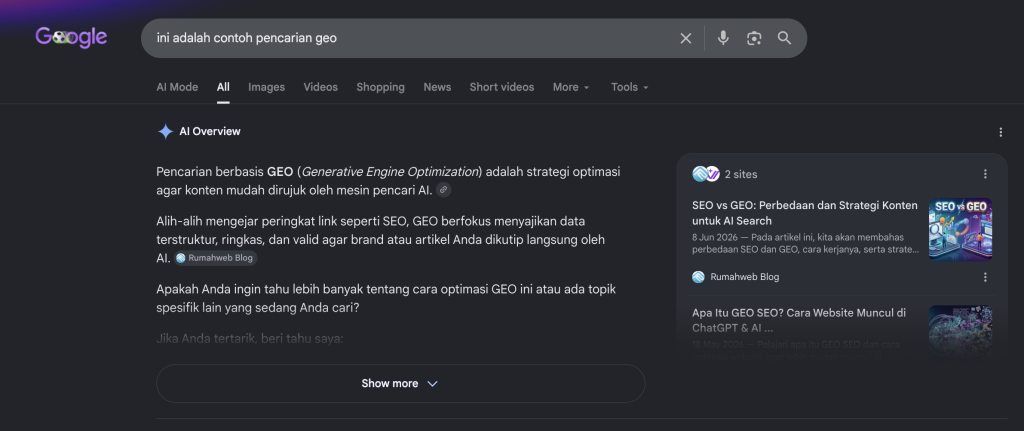
Task: Start voice search with the microphone icon
Action: (723, 38)
